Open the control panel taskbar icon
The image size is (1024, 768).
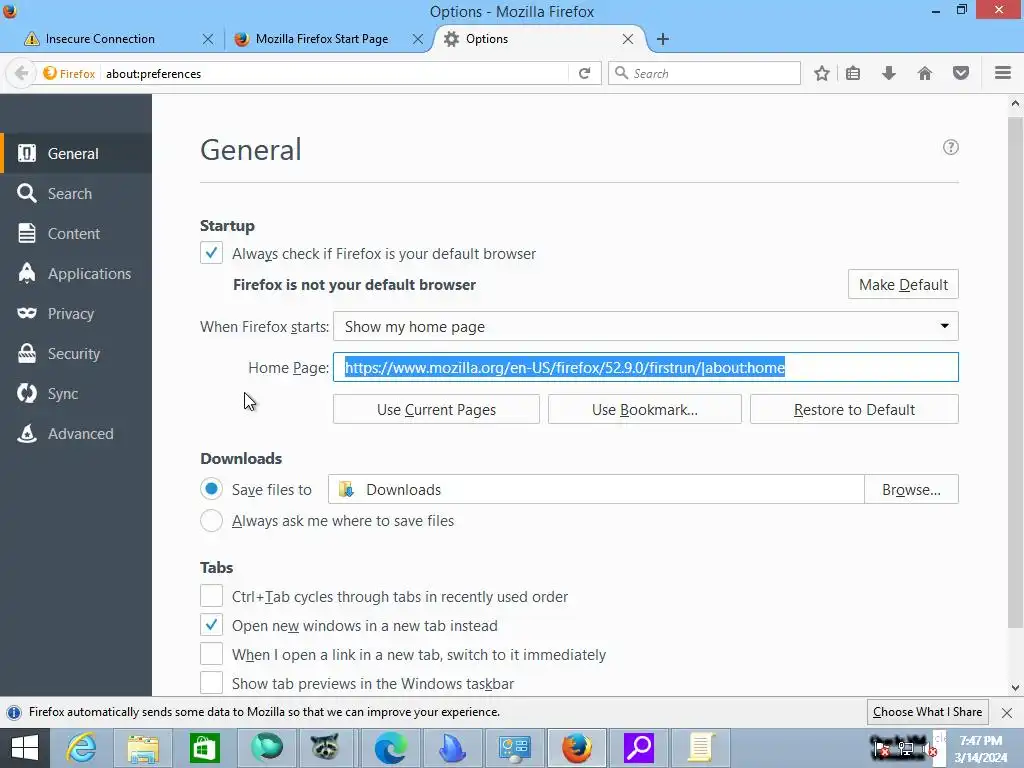pyautogui.click(x=515, y=748)
